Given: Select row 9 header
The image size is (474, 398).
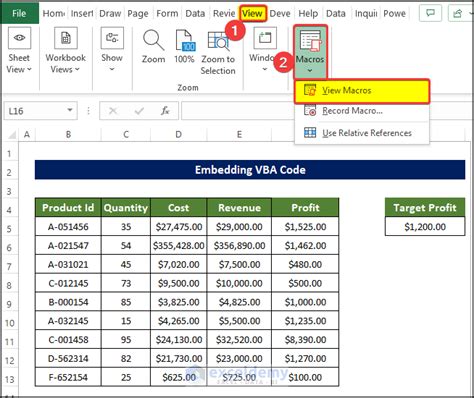Looking at the screenshot, I should pyautogui.click(x=10, y=304).
